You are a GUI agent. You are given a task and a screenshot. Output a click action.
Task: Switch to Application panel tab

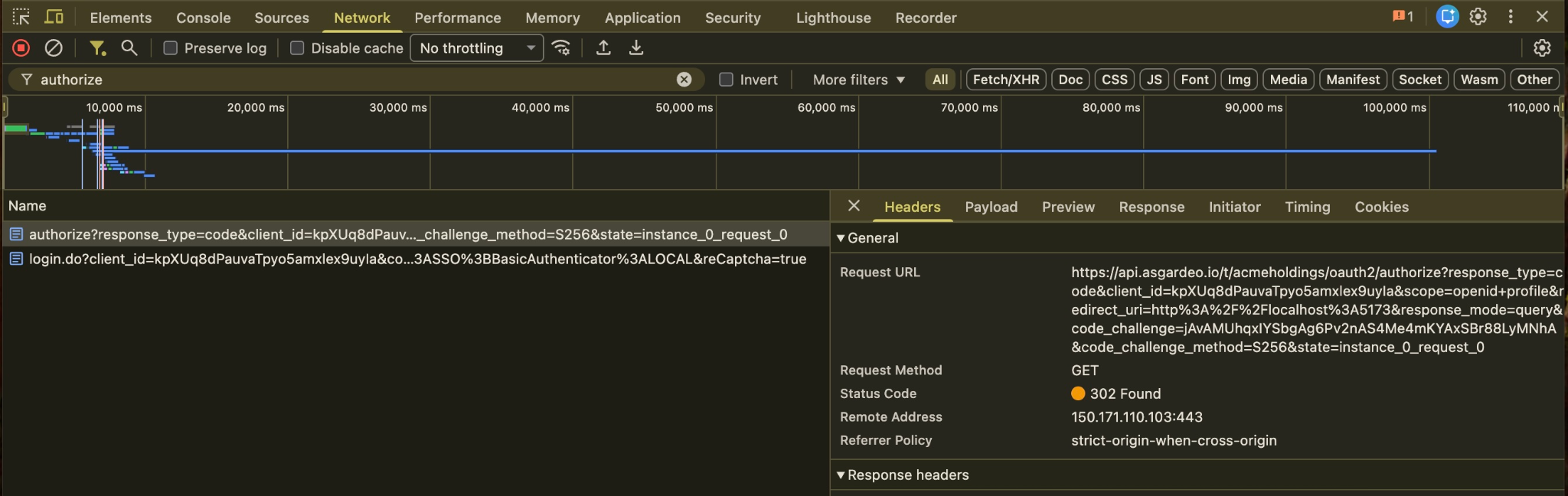point(642,18)
